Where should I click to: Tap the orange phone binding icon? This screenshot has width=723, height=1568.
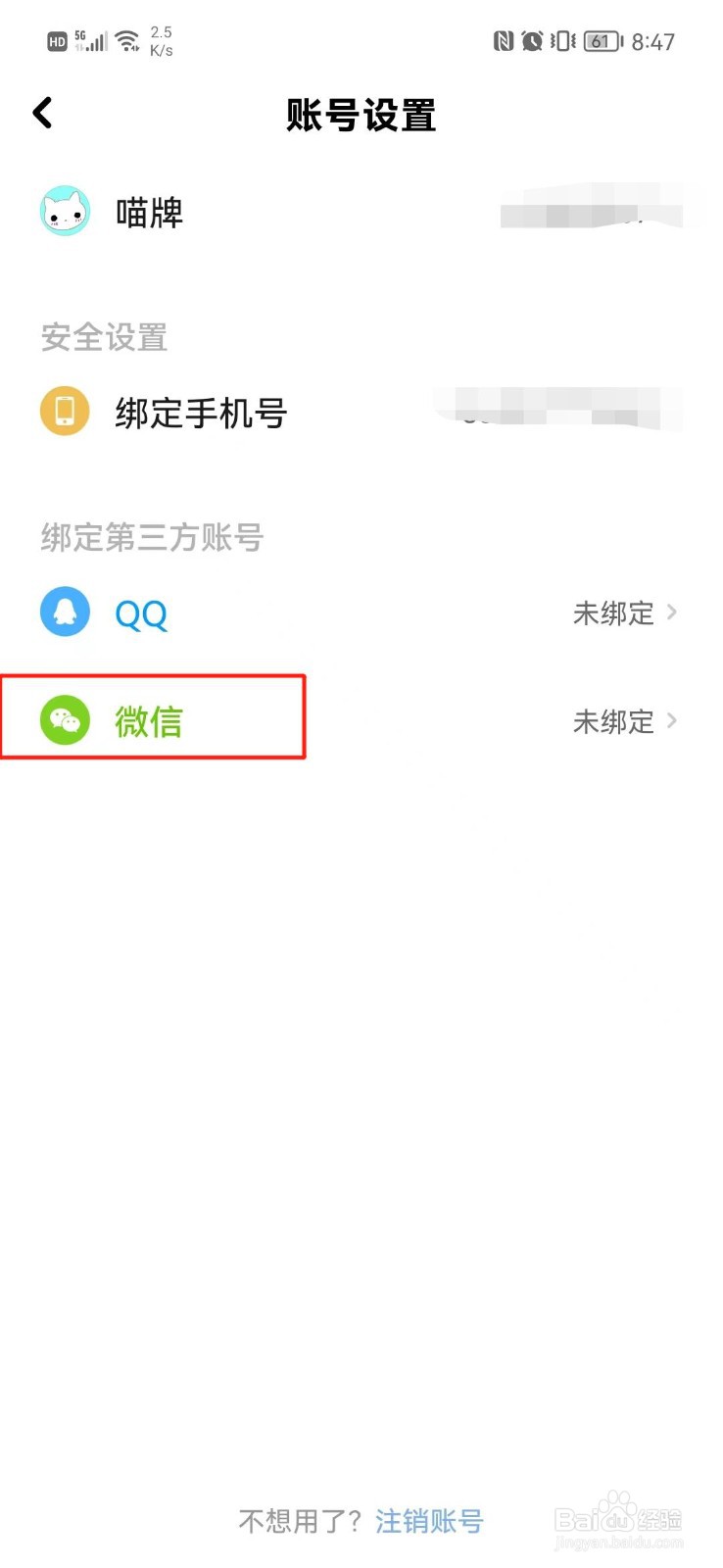click(x=65, y=411)
